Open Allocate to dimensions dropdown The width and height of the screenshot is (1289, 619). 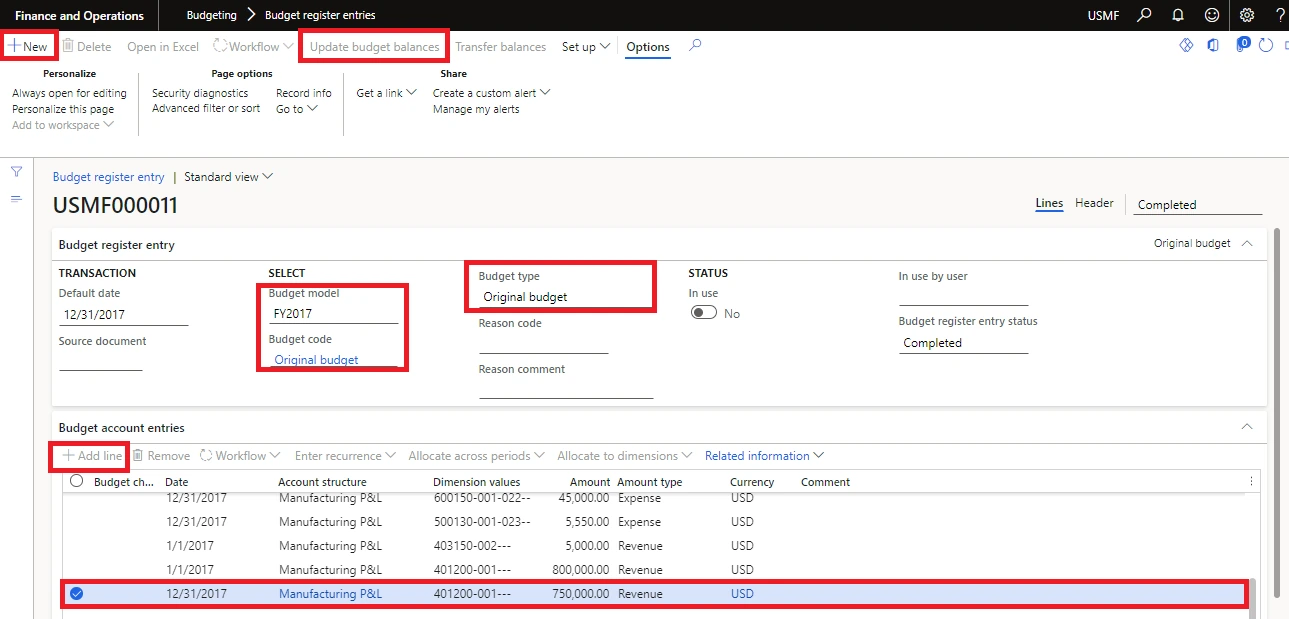click(625, 456)
